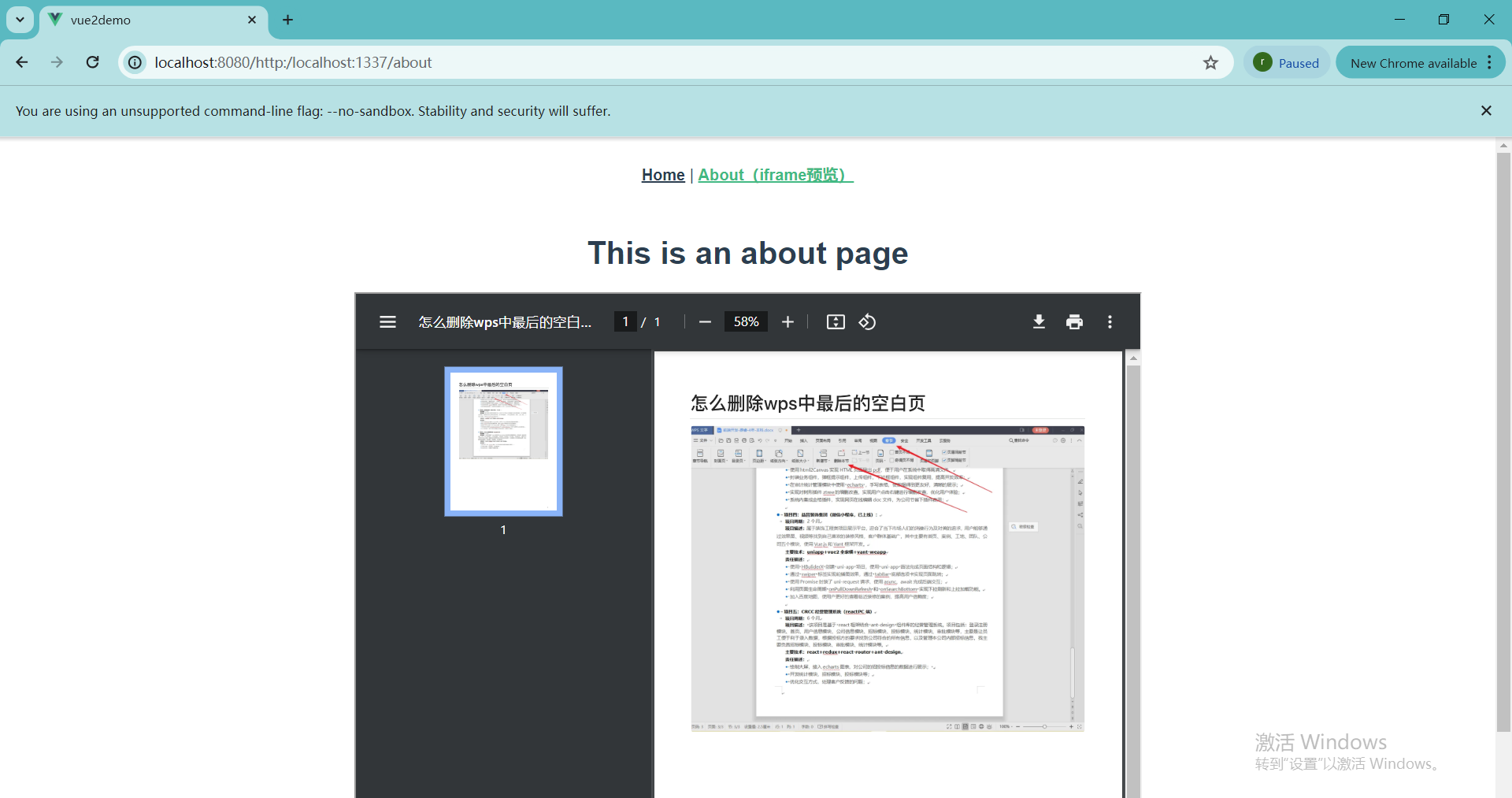Open a new browser tab
This screenshot has height=798, width=1512.
click(287, 20)
